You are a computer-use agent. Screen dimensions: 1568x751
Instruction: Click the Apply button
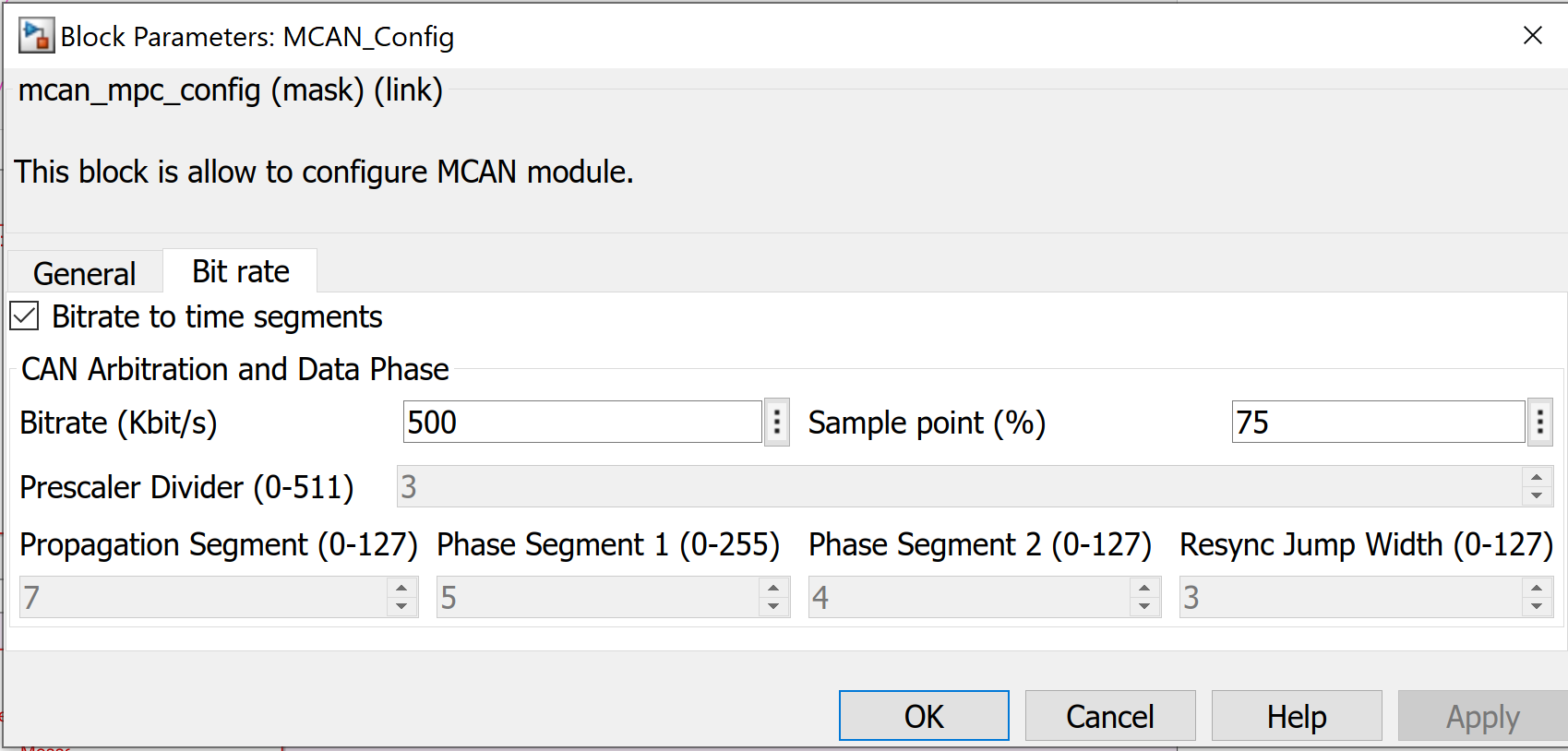1482,716
